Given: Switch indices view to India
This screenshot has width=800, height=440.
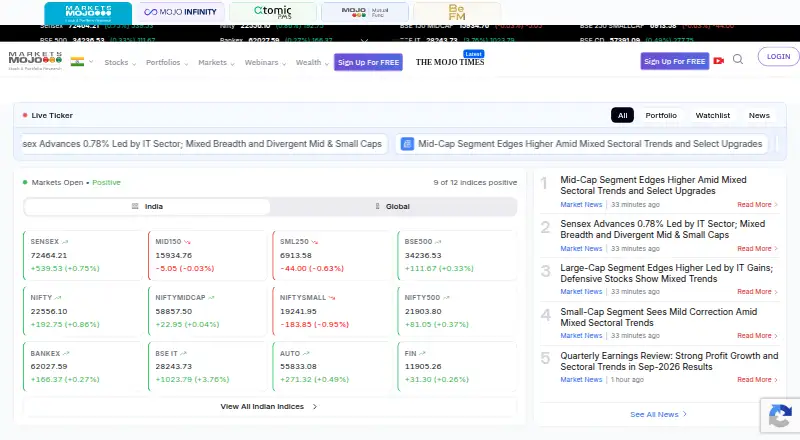Looking at the screenshot, I should coord(147,206).
